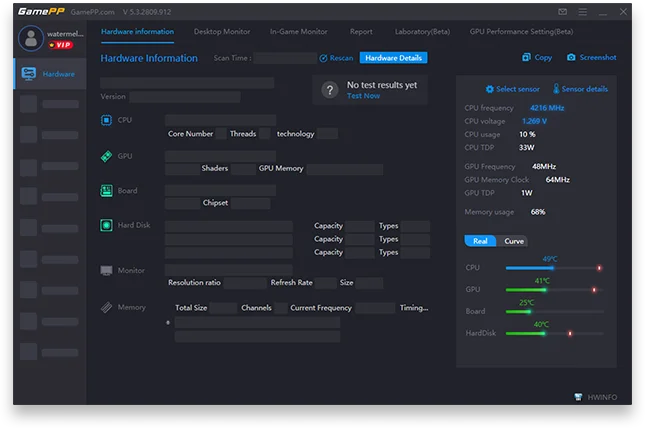Click the CPU chip icon
This screenshot has height=428, width=645.
[106, 120]
